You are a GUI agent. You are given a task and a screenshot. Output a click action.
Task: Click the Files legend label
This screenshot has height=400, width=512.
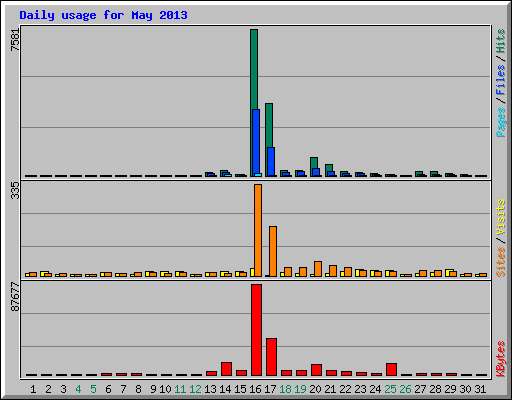[501, 80]
